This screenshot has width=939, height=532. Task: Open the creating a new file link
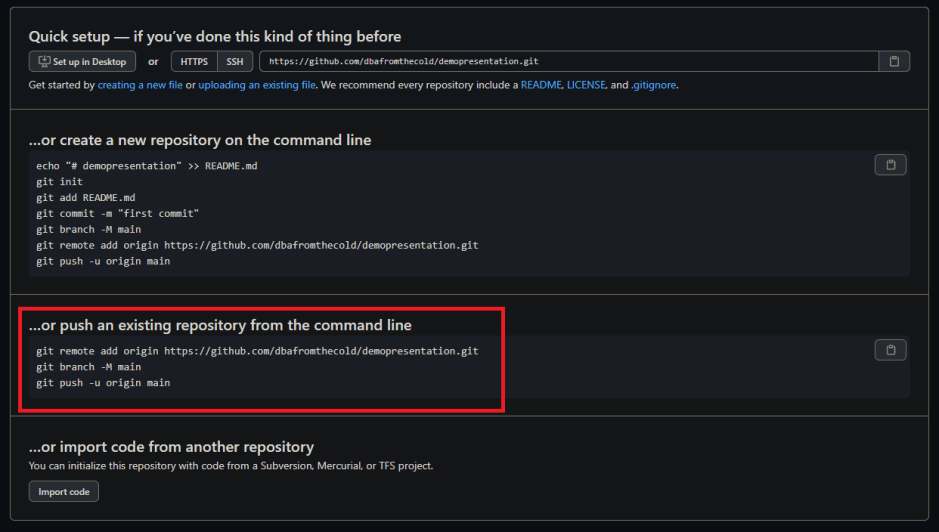140,85
